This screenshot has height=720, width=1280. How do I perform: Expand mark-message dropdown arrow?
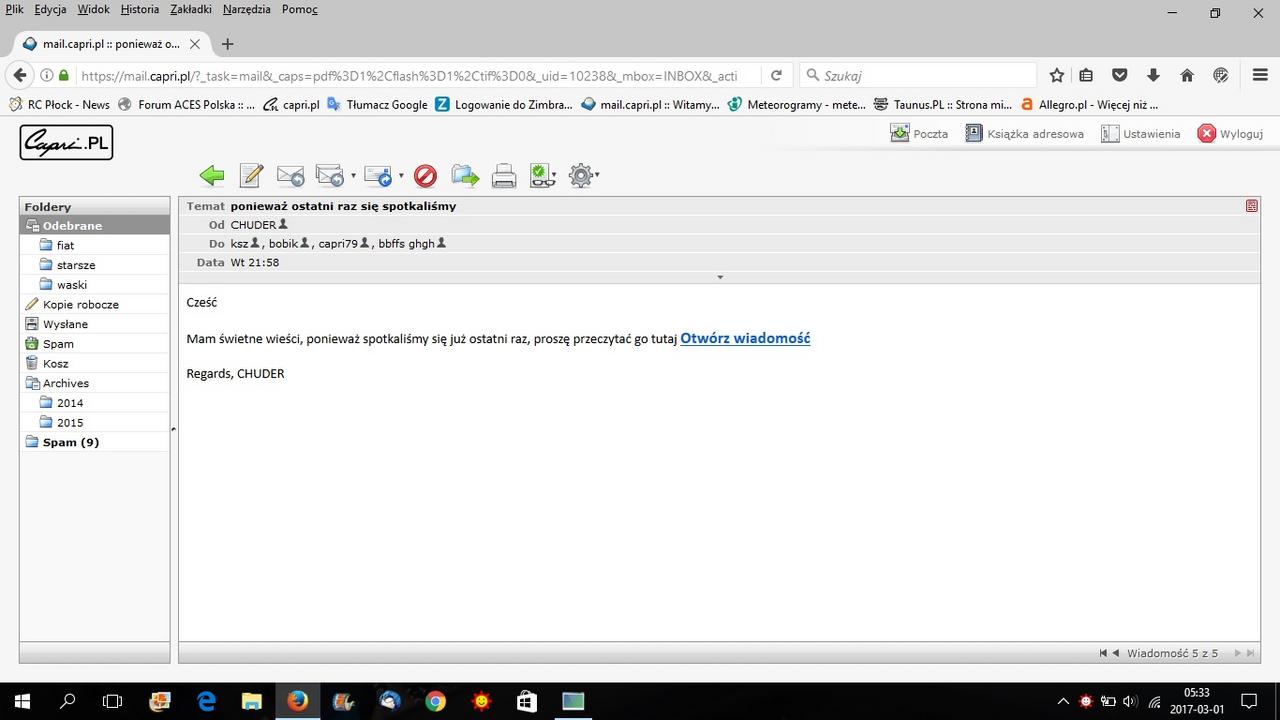(555, 176)
